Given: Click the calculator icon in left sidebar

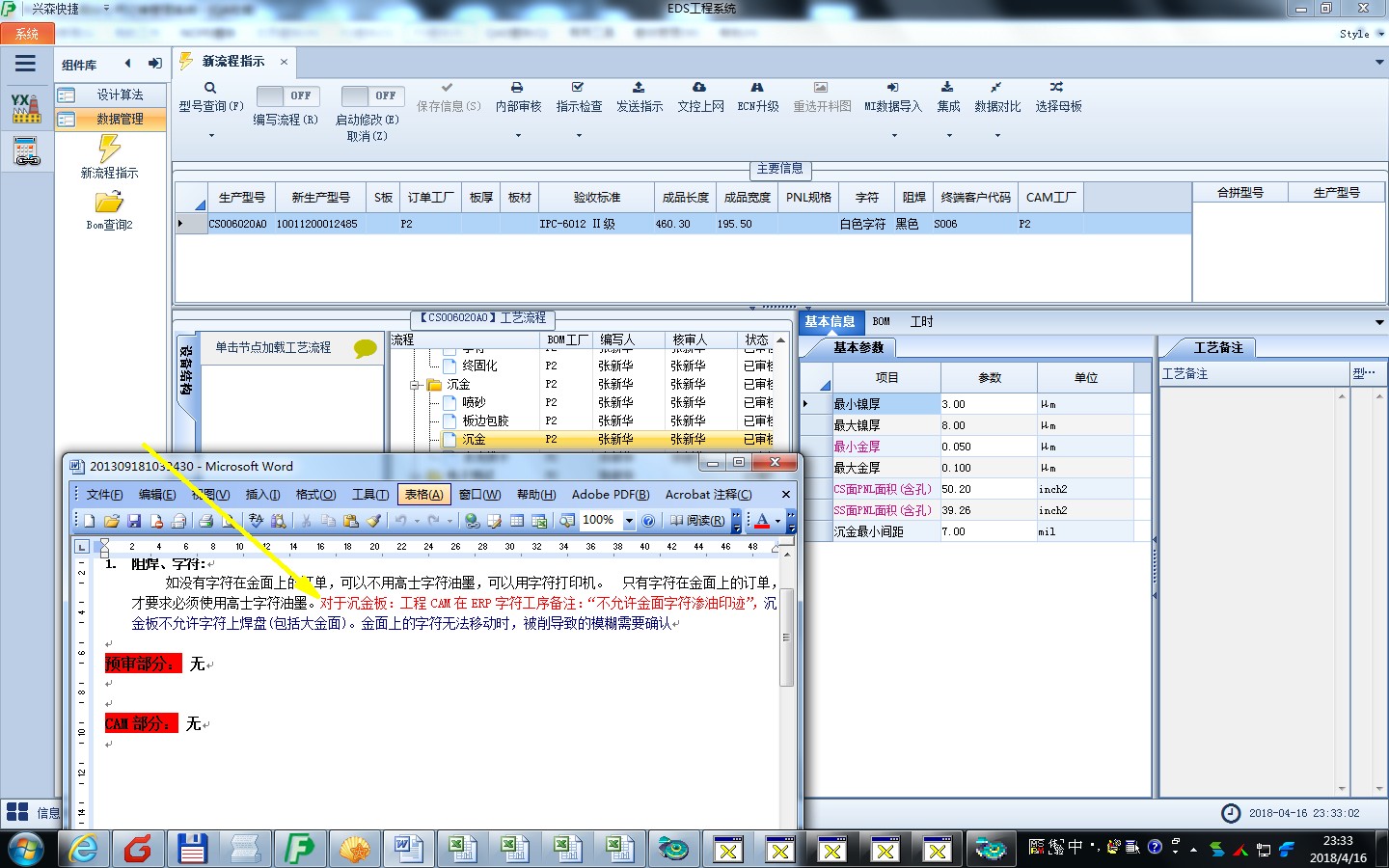Looking at the screenshot, I should 26,151.
